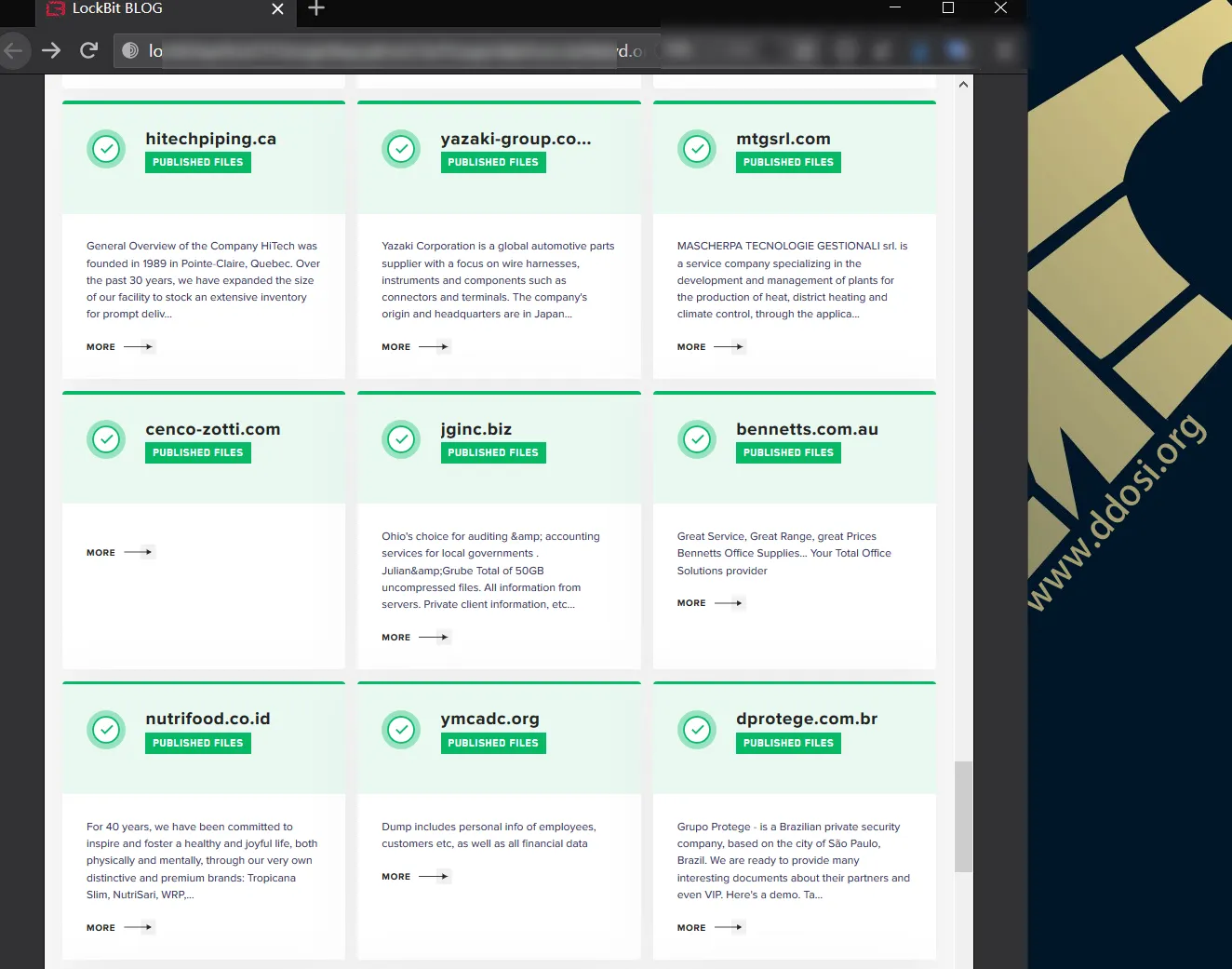Viewport: 1232px width, 969px height.
Task: Click the checkmark icon beside bennetts.com.au
Action: click(x=697, y=439)
